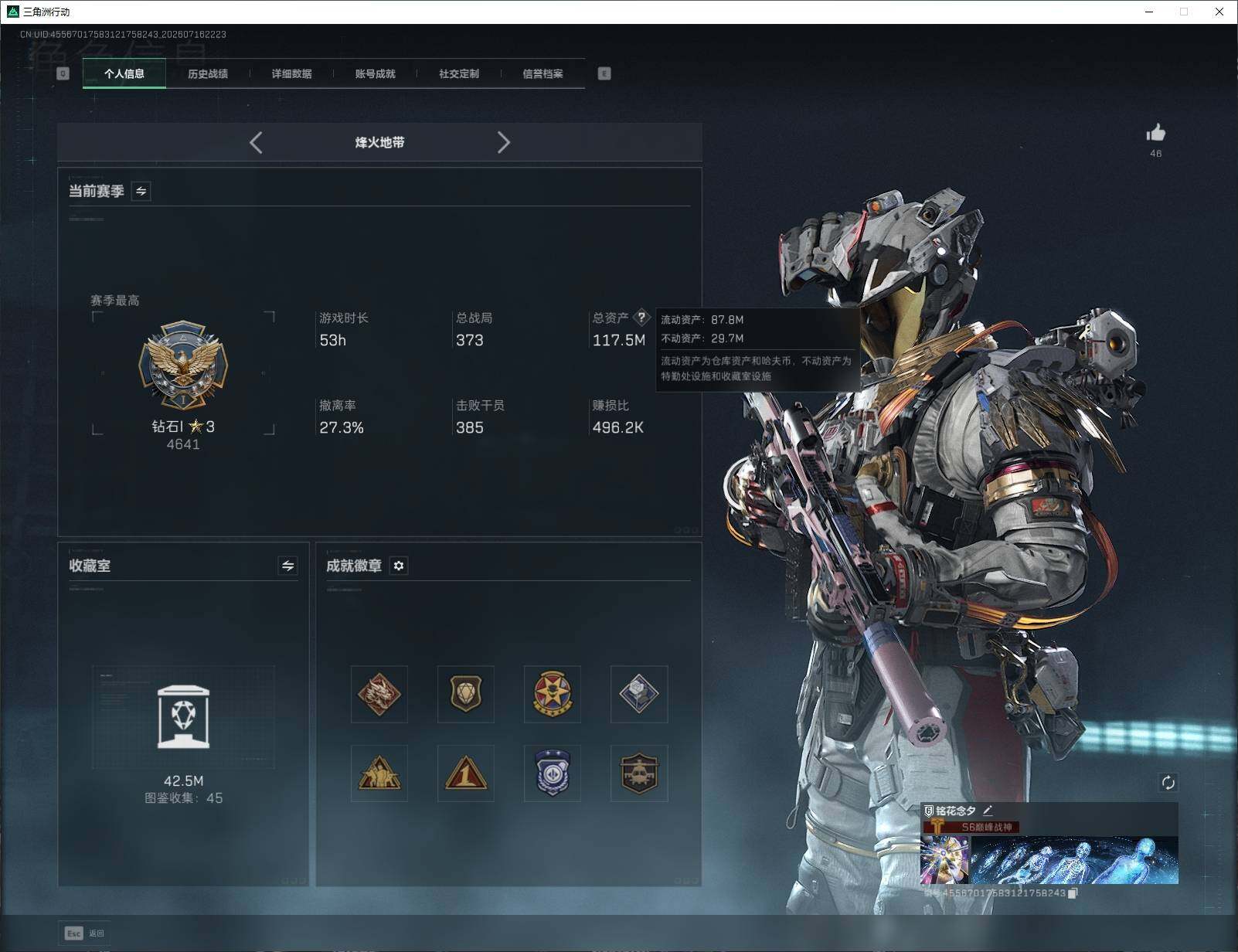Click the 总资产 question mark help icon
This screenshot has height=952, width=1238.
(641, 317)
